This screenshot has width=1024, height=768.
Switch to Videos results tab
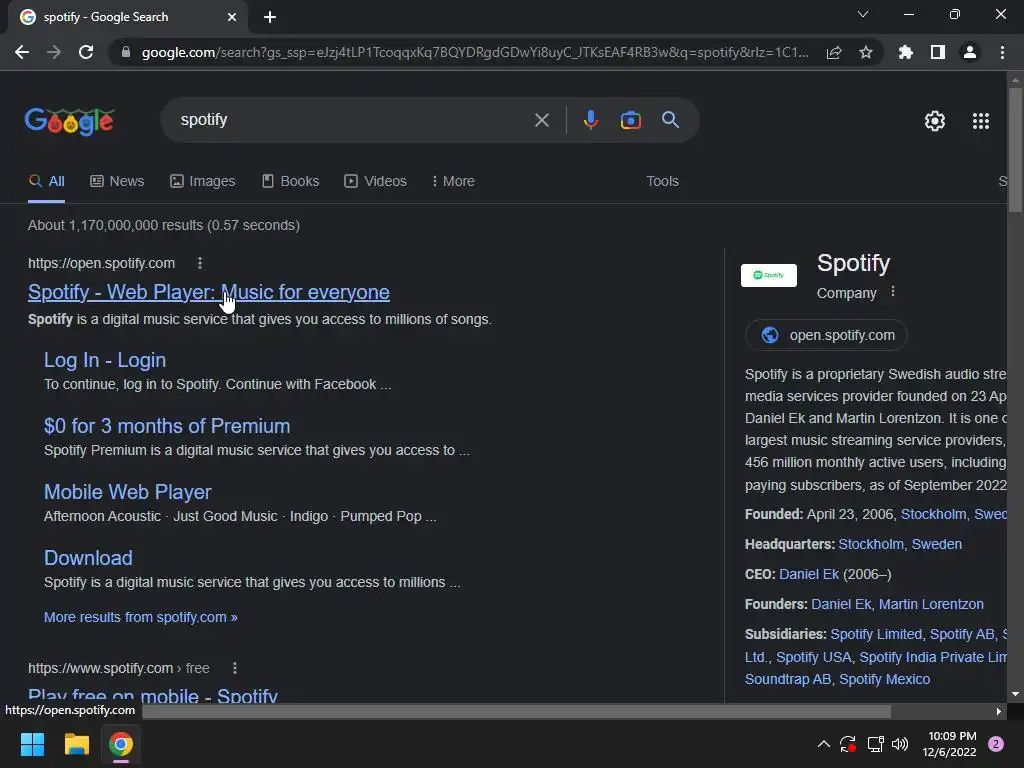pos(376,181)
